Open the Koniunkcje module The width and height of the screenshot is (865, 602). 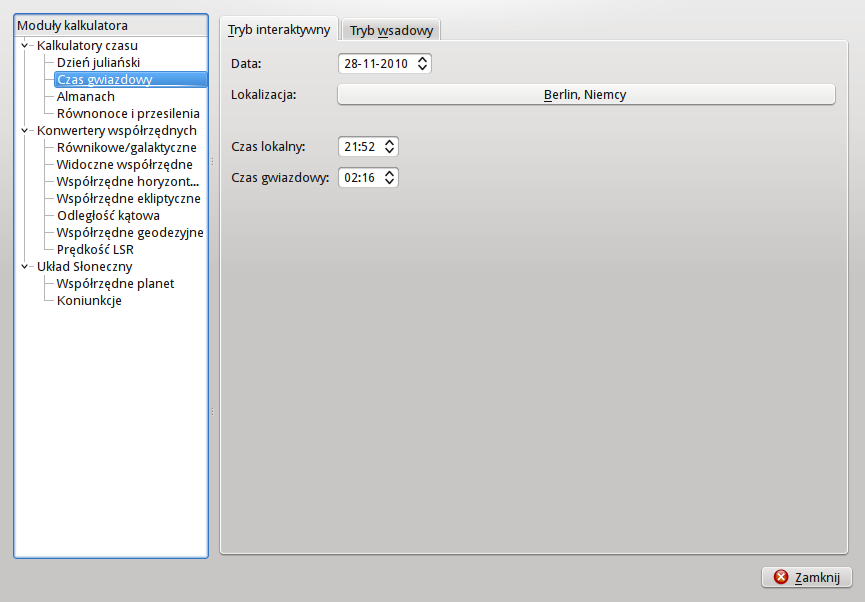89,300
